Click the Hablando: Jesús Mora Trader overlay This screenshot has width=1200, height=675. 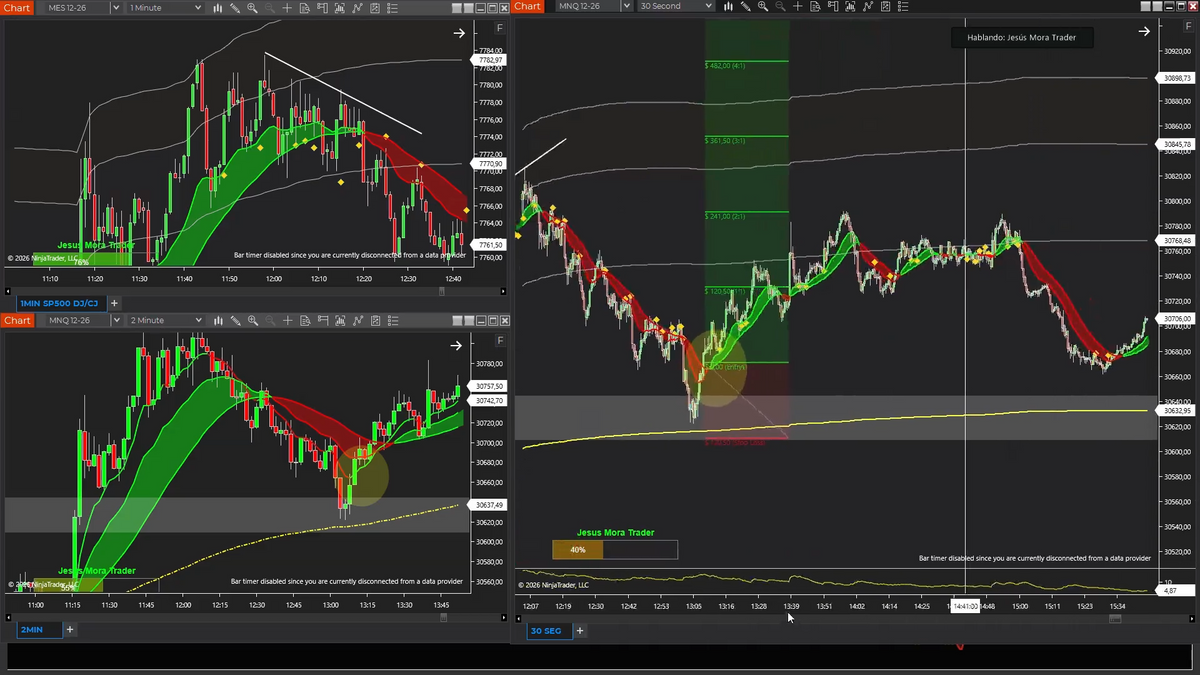click(x=1021, y=38)
